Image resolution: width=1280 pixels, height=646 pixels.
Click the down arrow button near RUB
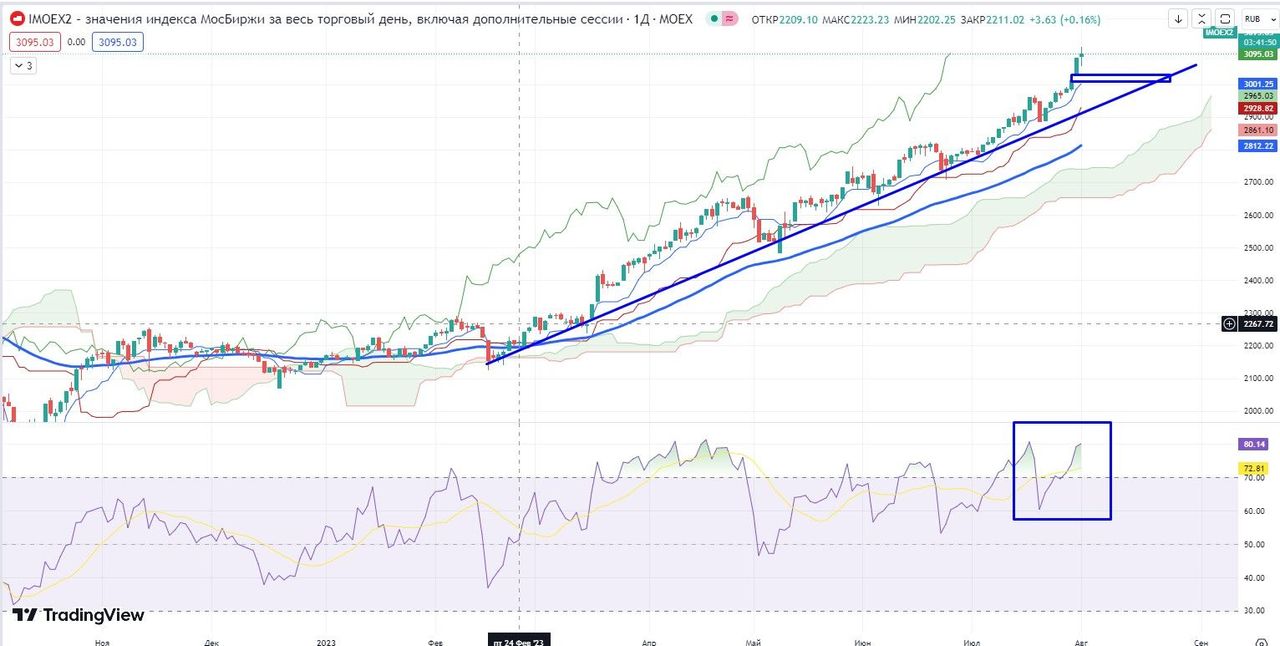1179,19
